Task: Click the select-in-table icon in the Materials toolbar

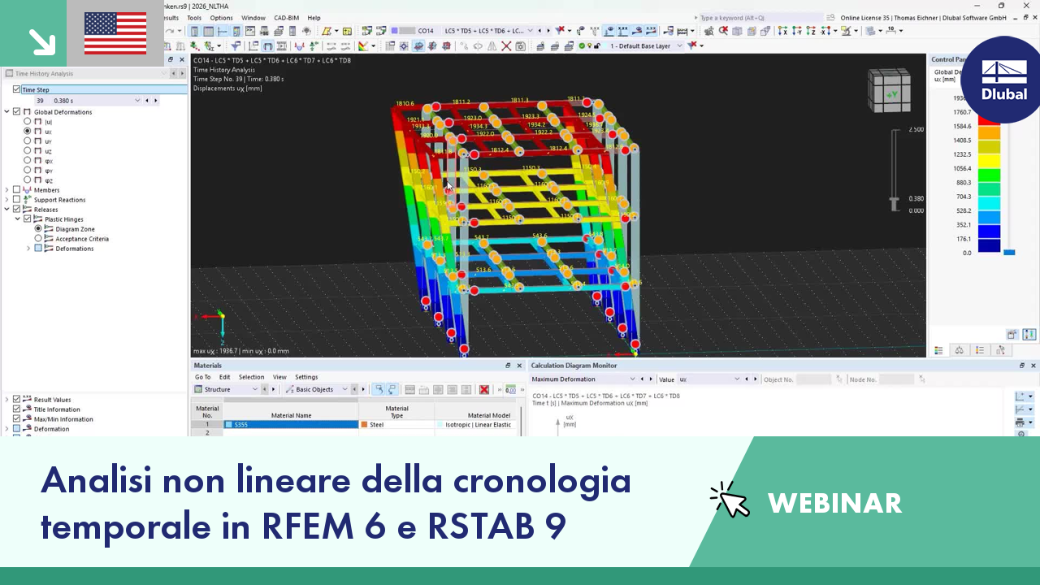Action: 378,389
